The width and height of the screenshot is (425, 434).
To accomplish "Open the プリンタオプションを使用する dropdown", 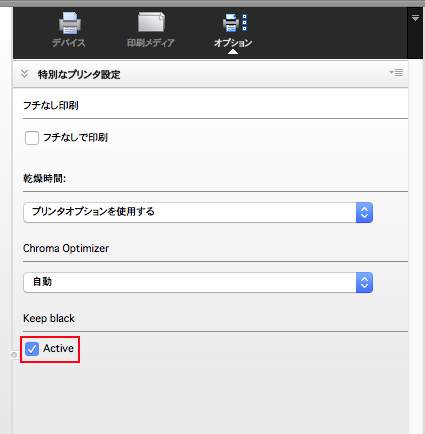I will (198, 212).
